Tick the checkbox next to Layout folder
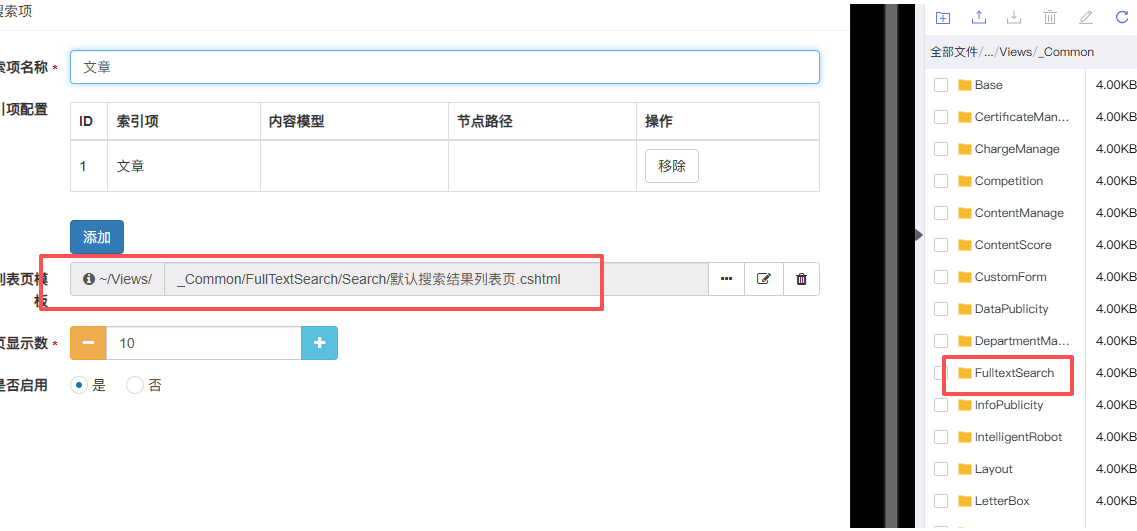Viewport: 1137px width, 531px height. pyautogui.click(x=941, y=469)
